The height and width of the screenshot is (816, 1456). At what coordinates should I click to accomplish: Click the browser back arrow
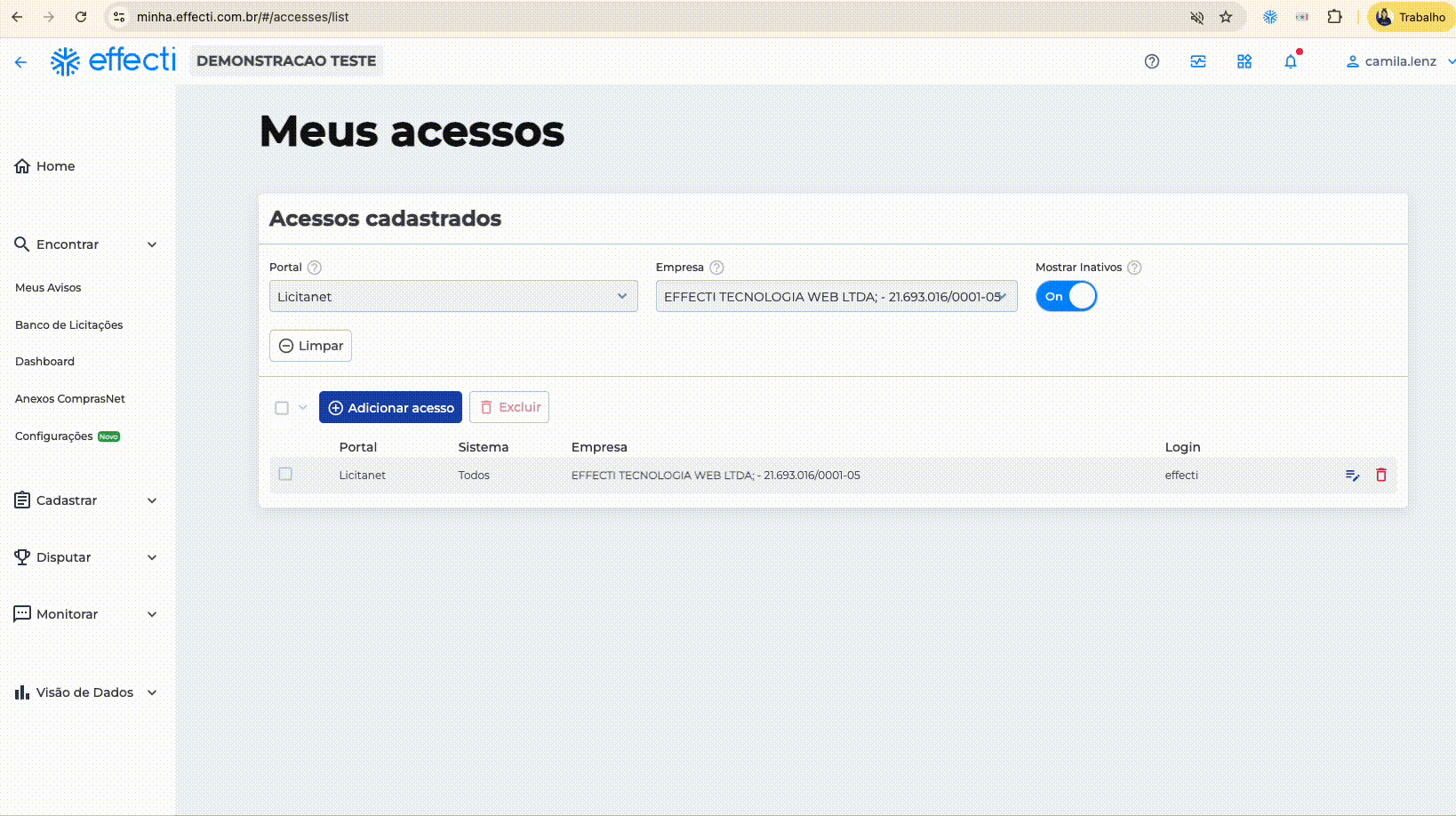[x=17, y=17]
